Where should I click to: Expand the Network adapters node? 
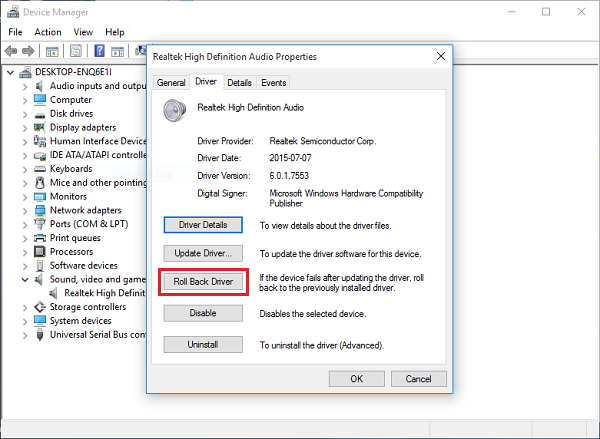25,211
